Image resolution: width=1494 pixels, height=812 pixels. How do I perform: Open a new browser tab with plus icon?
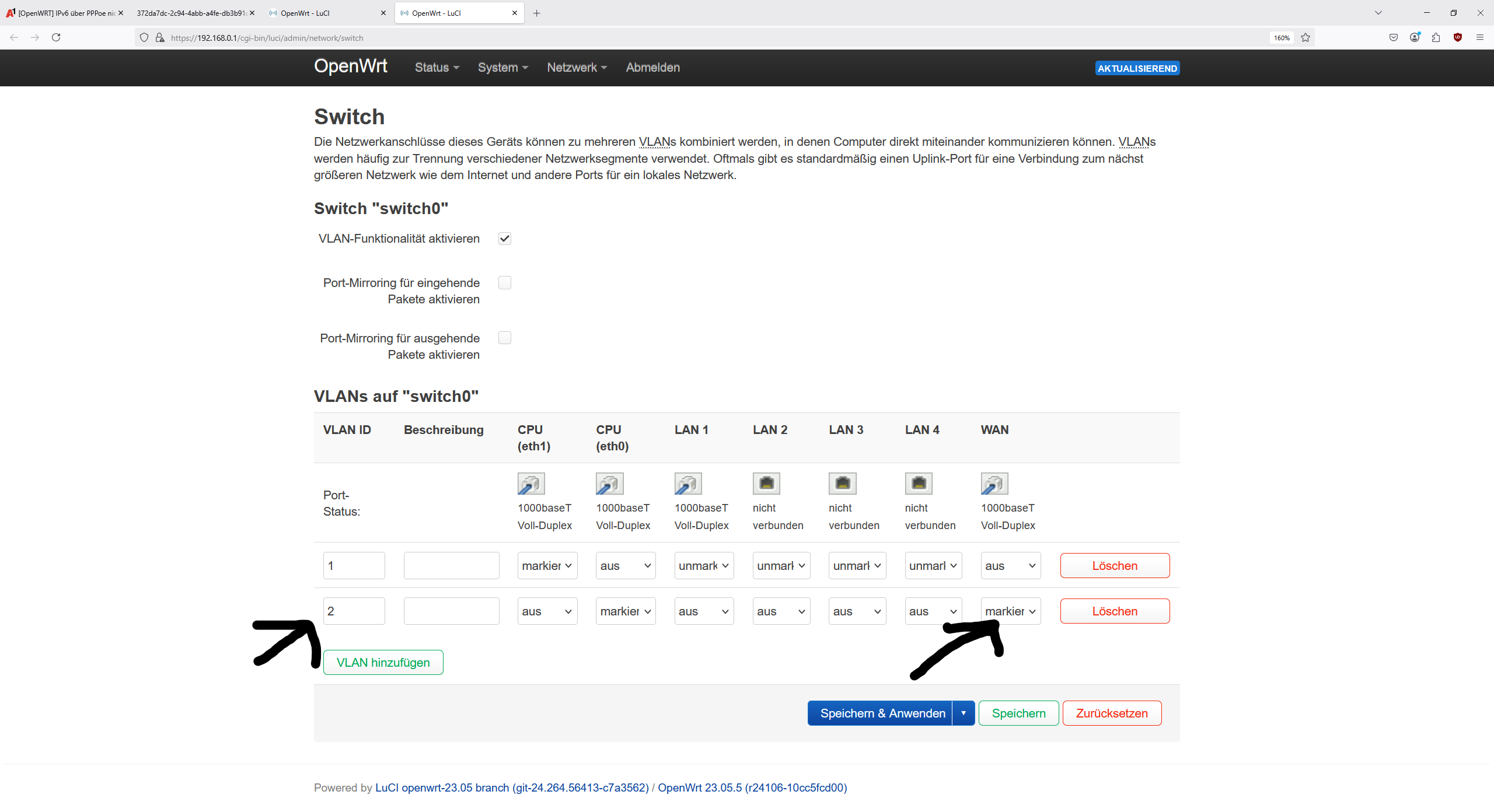[x=536, y=13]
